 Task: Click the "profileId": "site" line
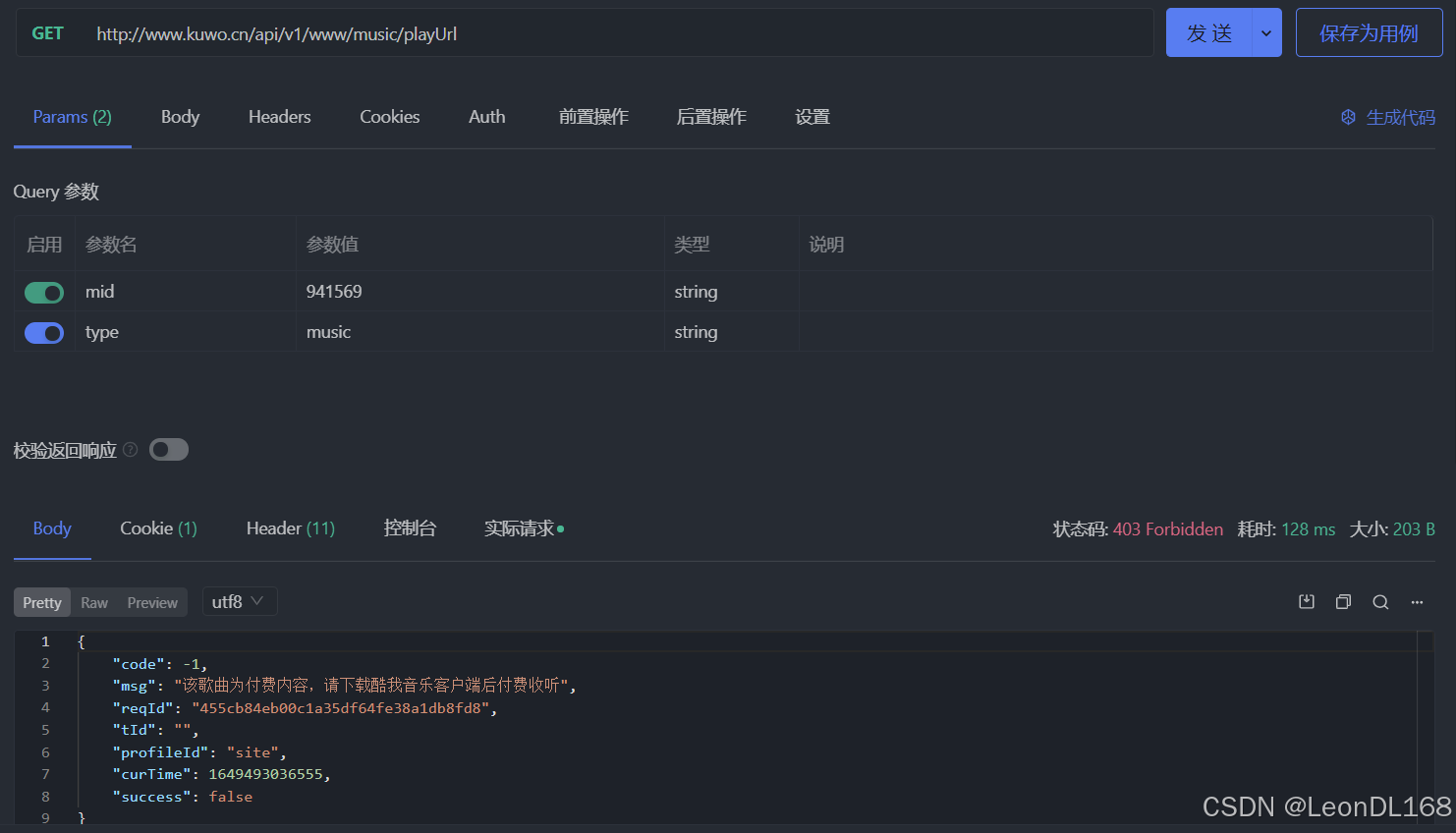pos(199,752)
